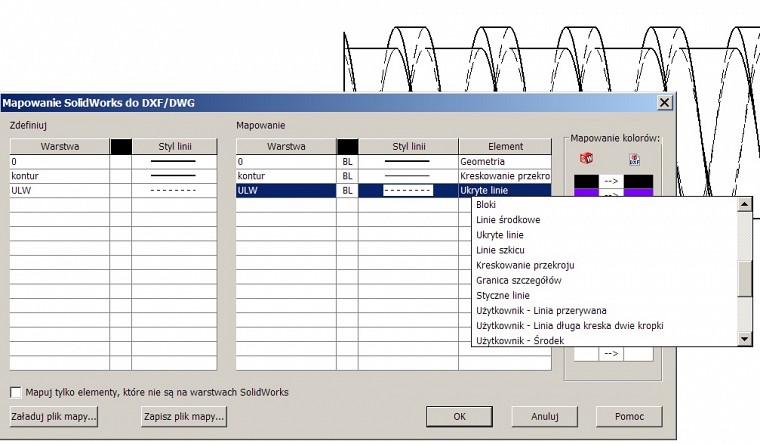This screenshot has height=444, width=760.
Task: Click black color header in Zdefiniuj table
Action: coord(121,146)
